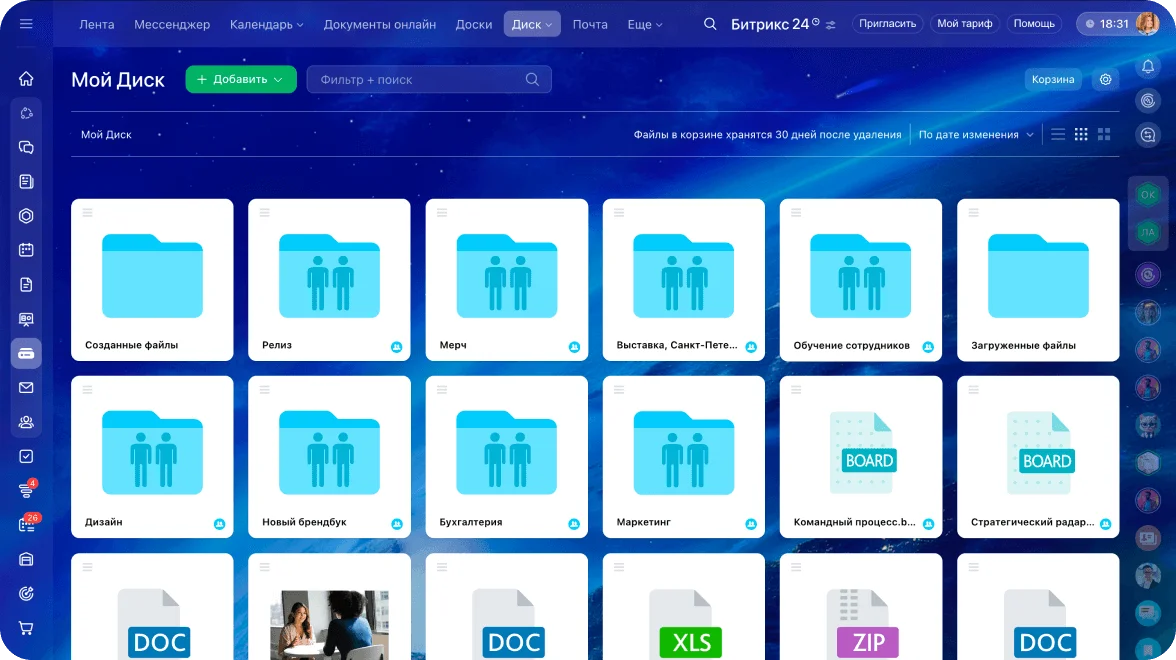
Task: Expand the Еще menu in top bar
Action: [x=645, y=24]
